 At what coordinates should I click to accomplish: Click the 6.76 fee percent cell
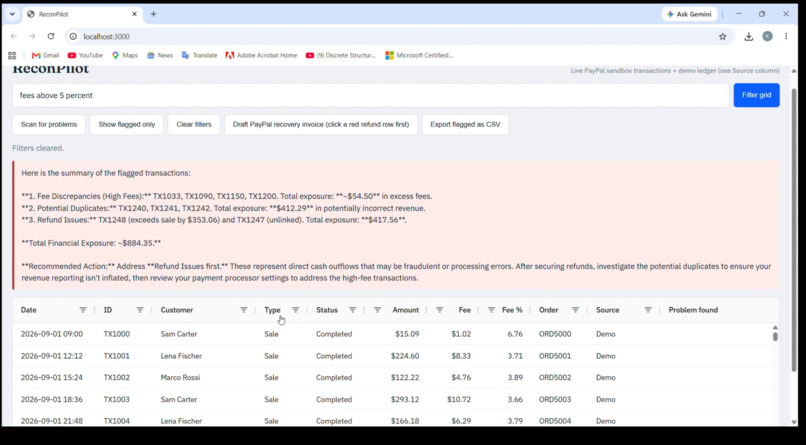click(x=515, y=334)
